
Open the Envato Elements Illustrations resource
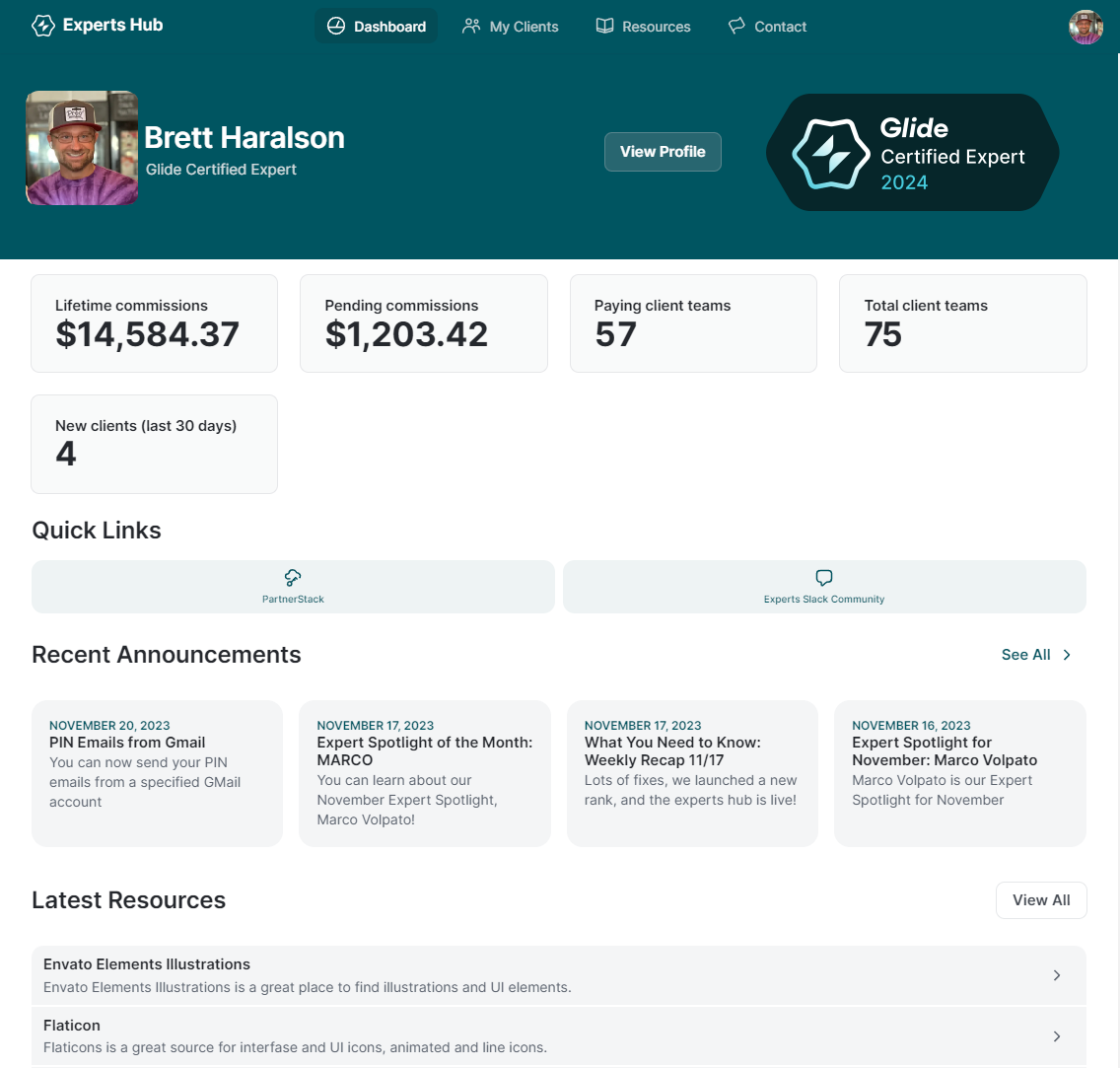pos(559,976)
